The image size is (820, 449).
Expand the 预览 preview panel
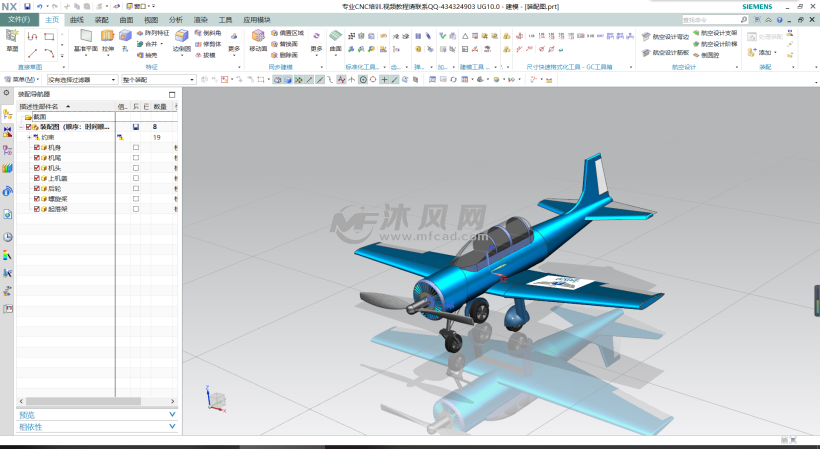click(96, 414)
